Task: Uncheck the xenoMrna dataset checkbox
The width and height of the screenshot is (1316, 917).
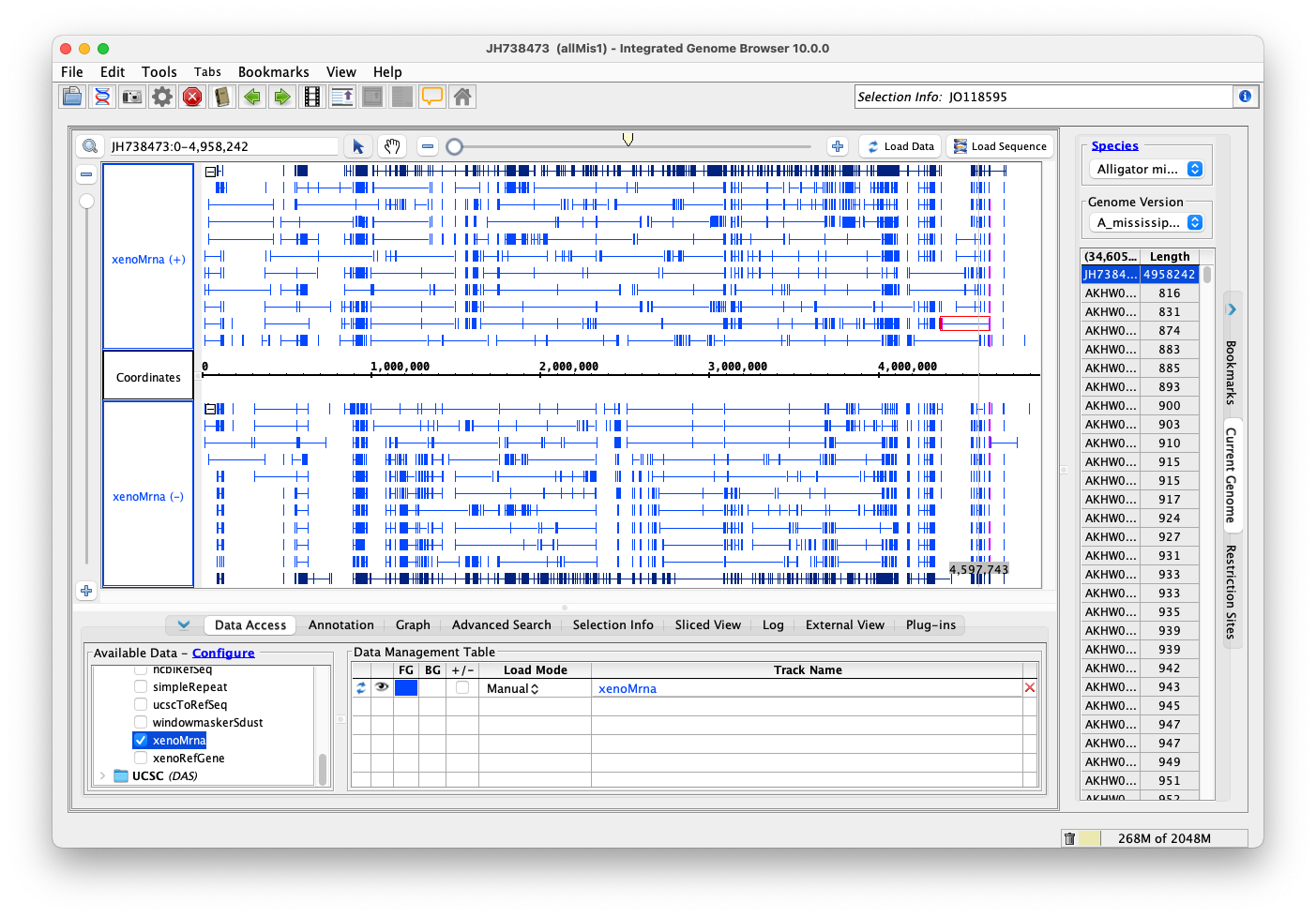Action: (x=141, y=740)
